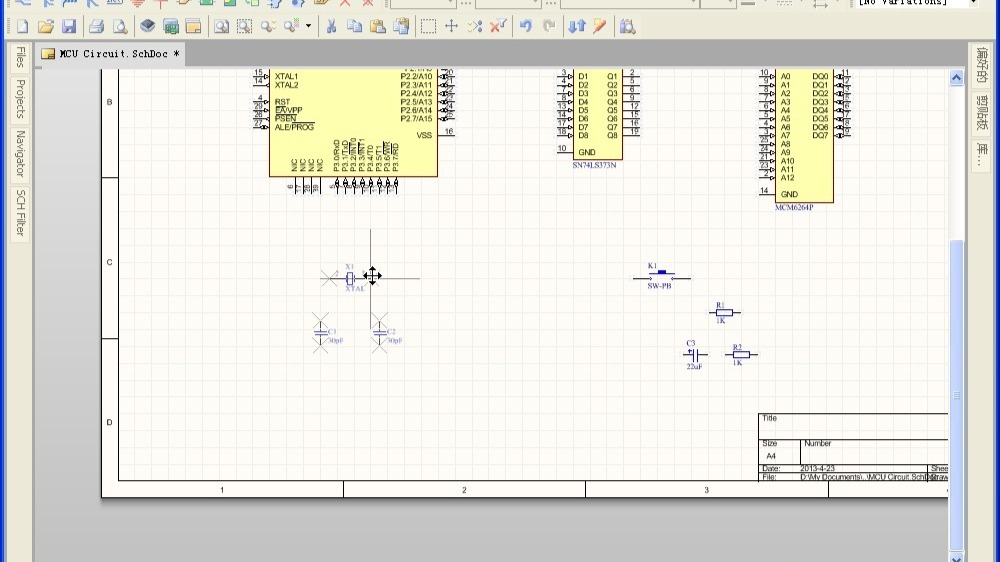Paste from clipboard icon
This screenshot has height=562, width=1000.
[378, 26]
